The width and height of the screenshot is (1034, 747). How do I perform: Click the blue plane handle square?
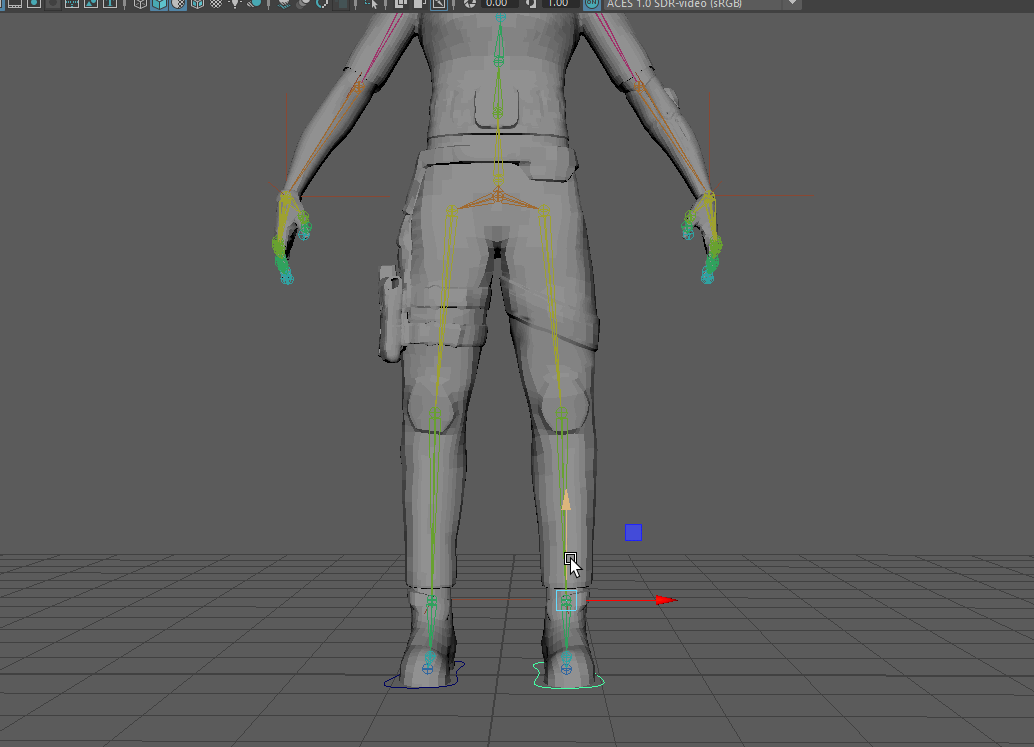633,533
